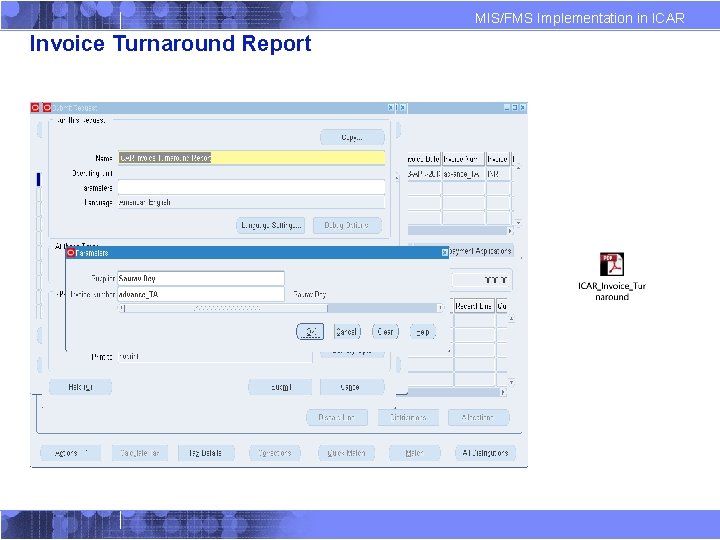Click the lines grid horizontal scrollbar right arrow
720x540 pixels.
pyautogui.click(x=503, y=392)
